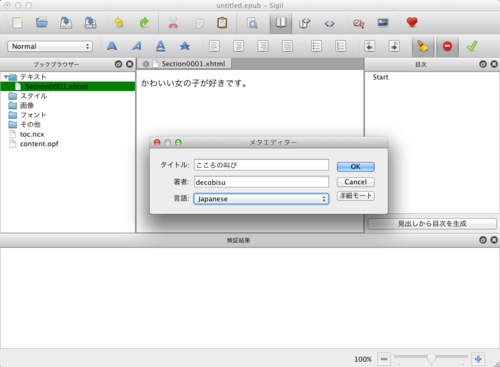Open the Japanese language dropdown

pos(261,199)
